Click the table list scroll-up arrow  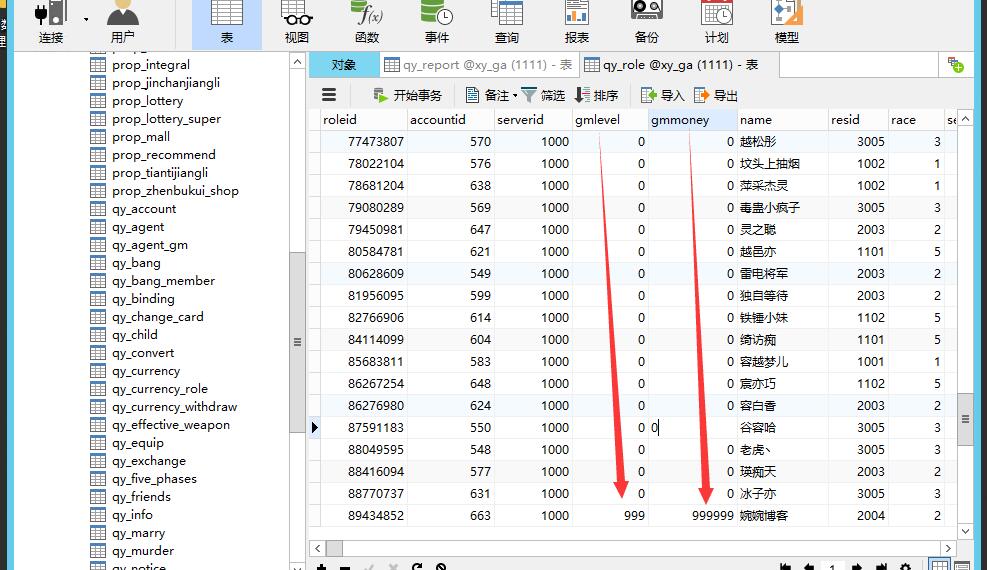tap(297, 62)
